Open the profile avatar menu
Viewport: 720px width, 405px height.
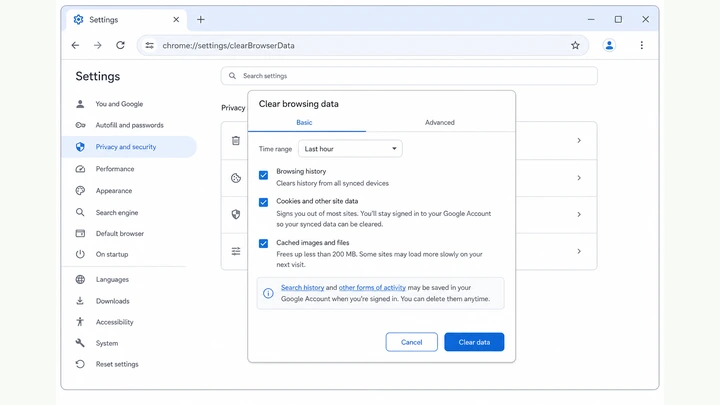click(609, 45)
